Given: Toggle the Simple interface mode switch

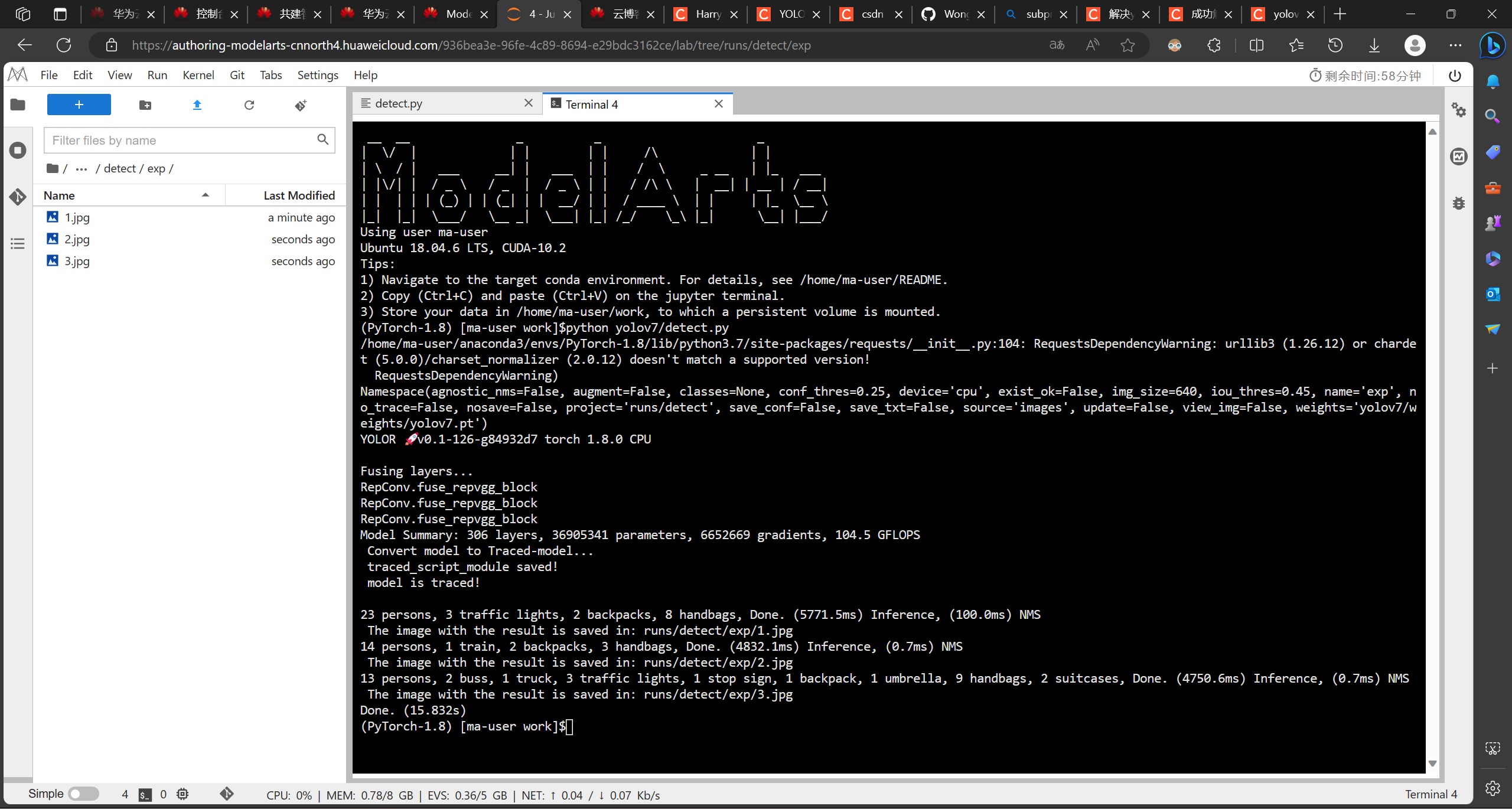Looking at the screenshot, I should pos(83,794).
